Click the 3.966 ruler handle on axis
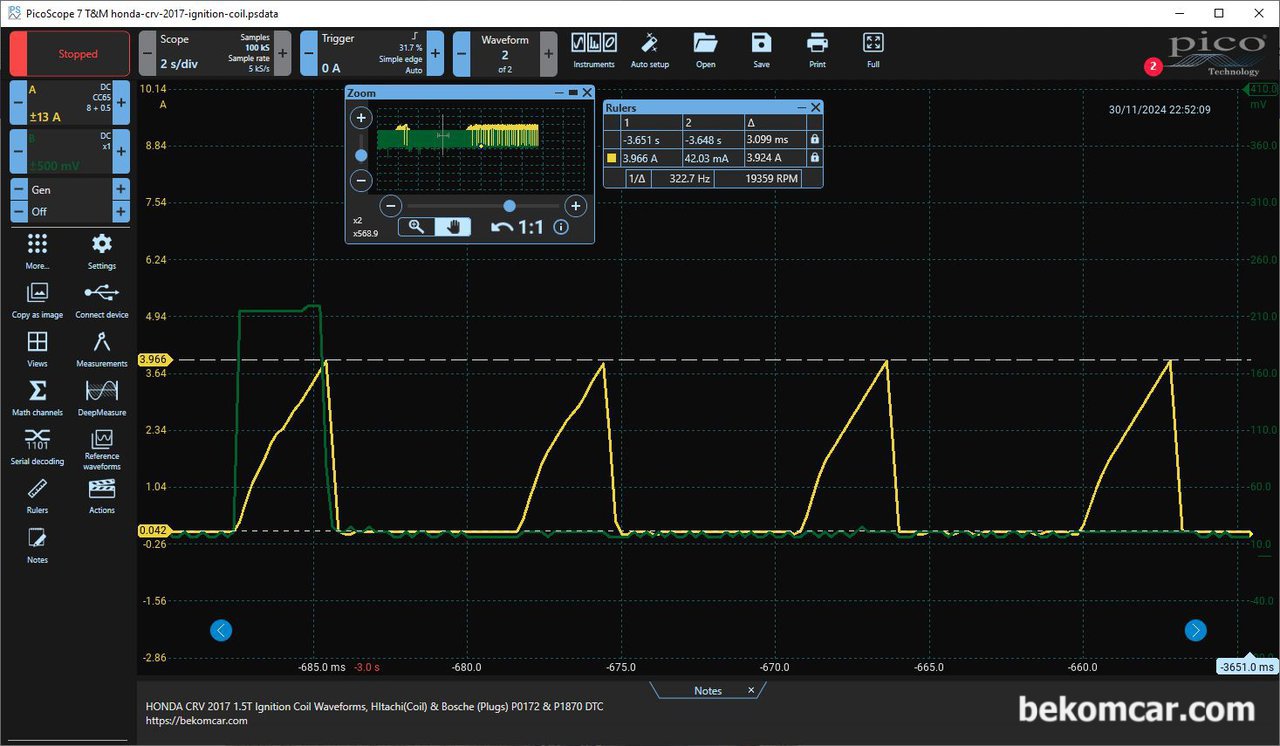 (x=154, y=359)
